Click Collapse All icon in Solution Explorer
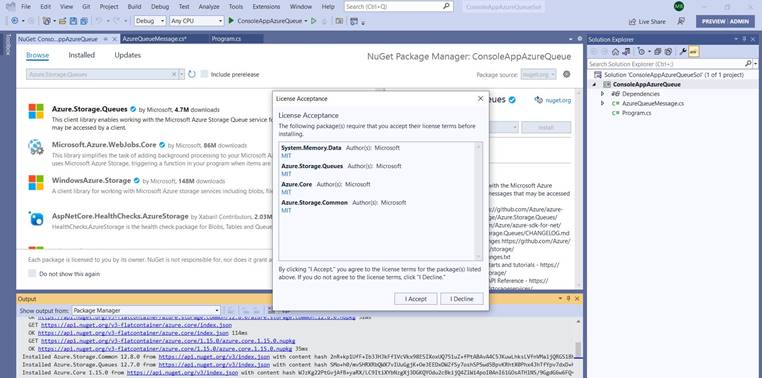 [x=658, y=52]
